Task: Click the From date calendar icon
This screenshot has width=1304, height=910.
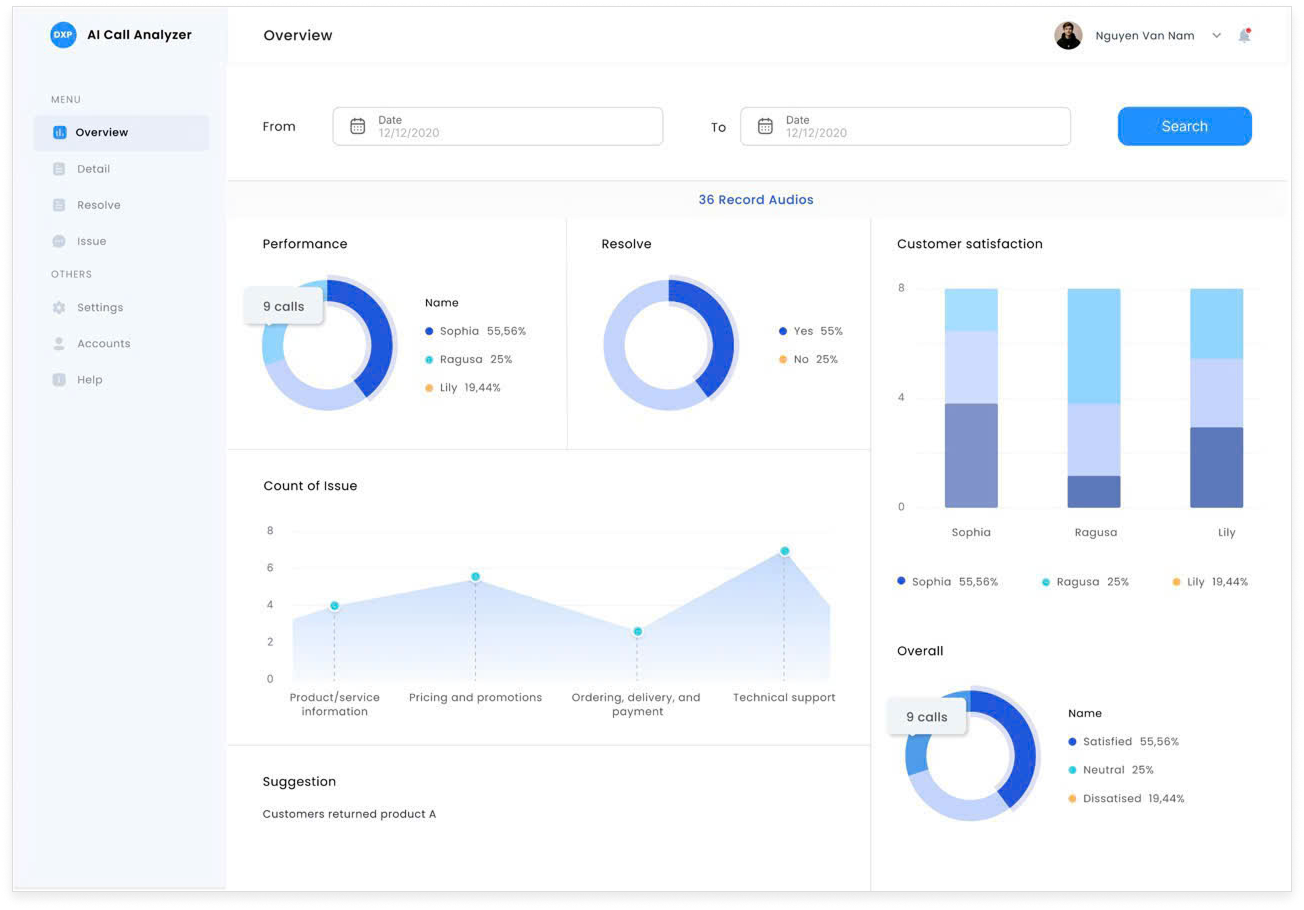Action: click(x=357, y=127)
